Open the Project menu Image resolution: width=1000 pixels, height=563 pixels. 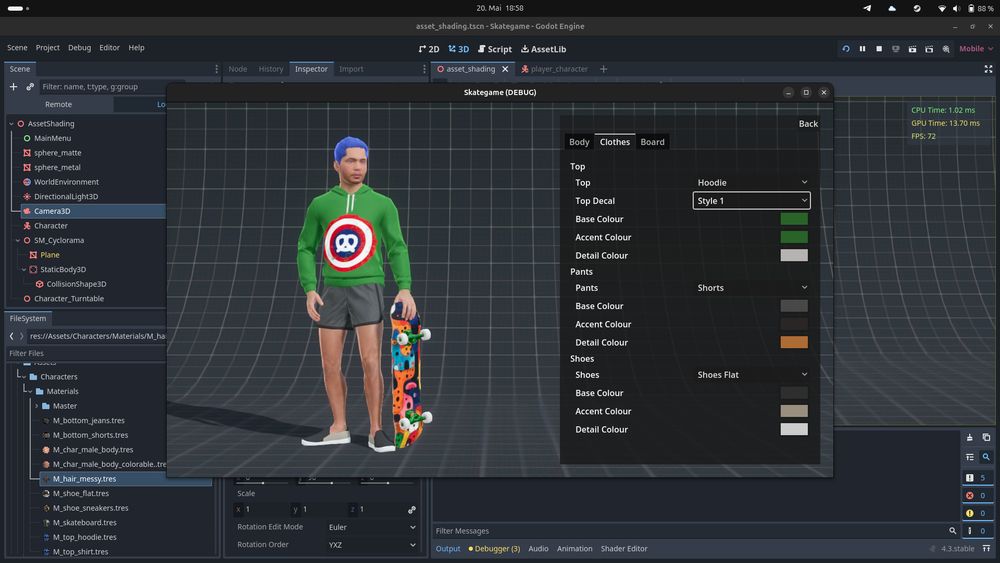[48, 48]
